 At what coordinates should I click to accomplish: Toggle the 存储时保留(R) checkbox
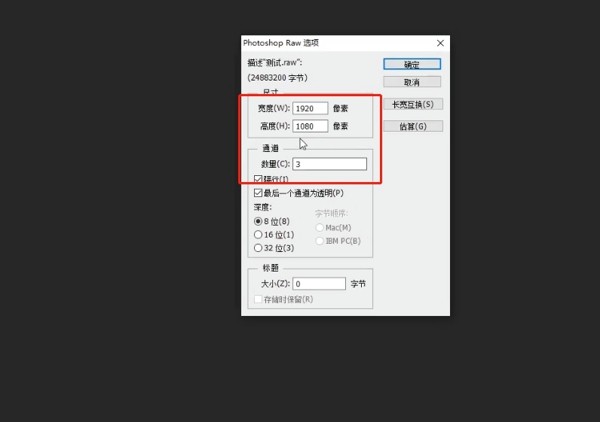pos(258,299)
